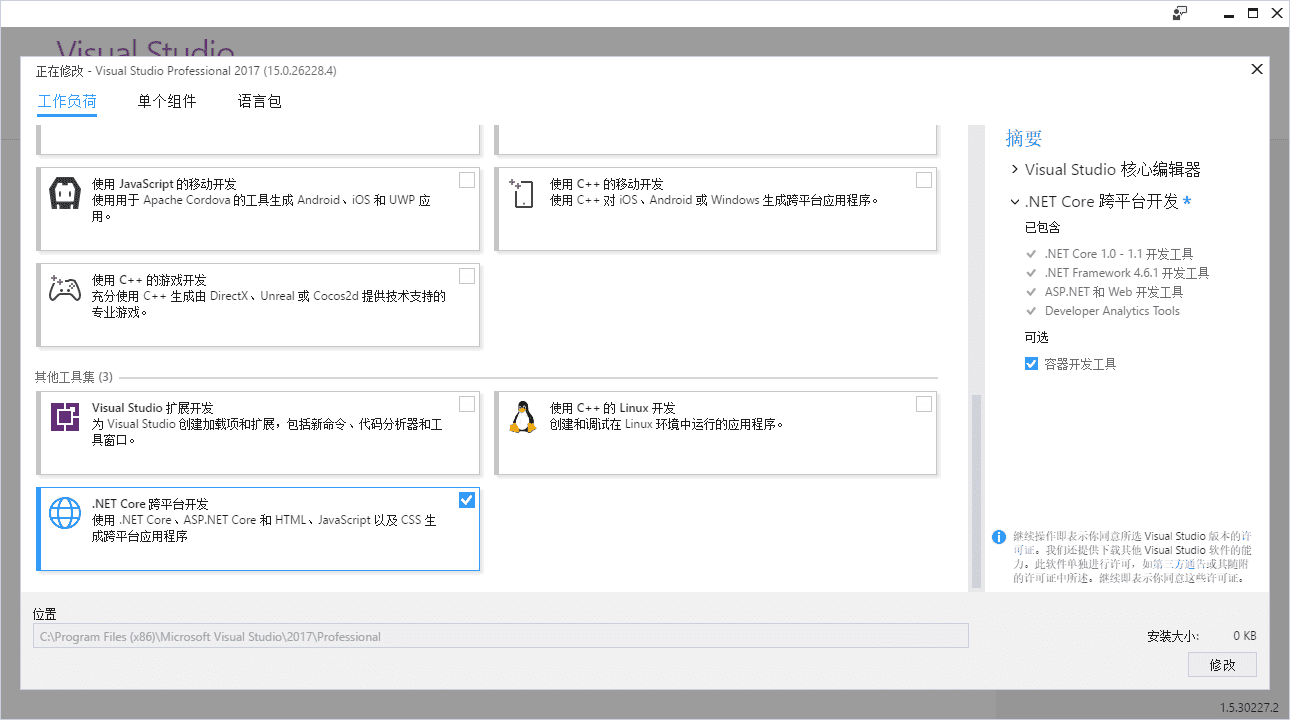The height and width of the screenshot is (720, 1290).
Task: Select the ASP.NET 和 Web 开发工具 entry
Action: tap(1113, 292)
